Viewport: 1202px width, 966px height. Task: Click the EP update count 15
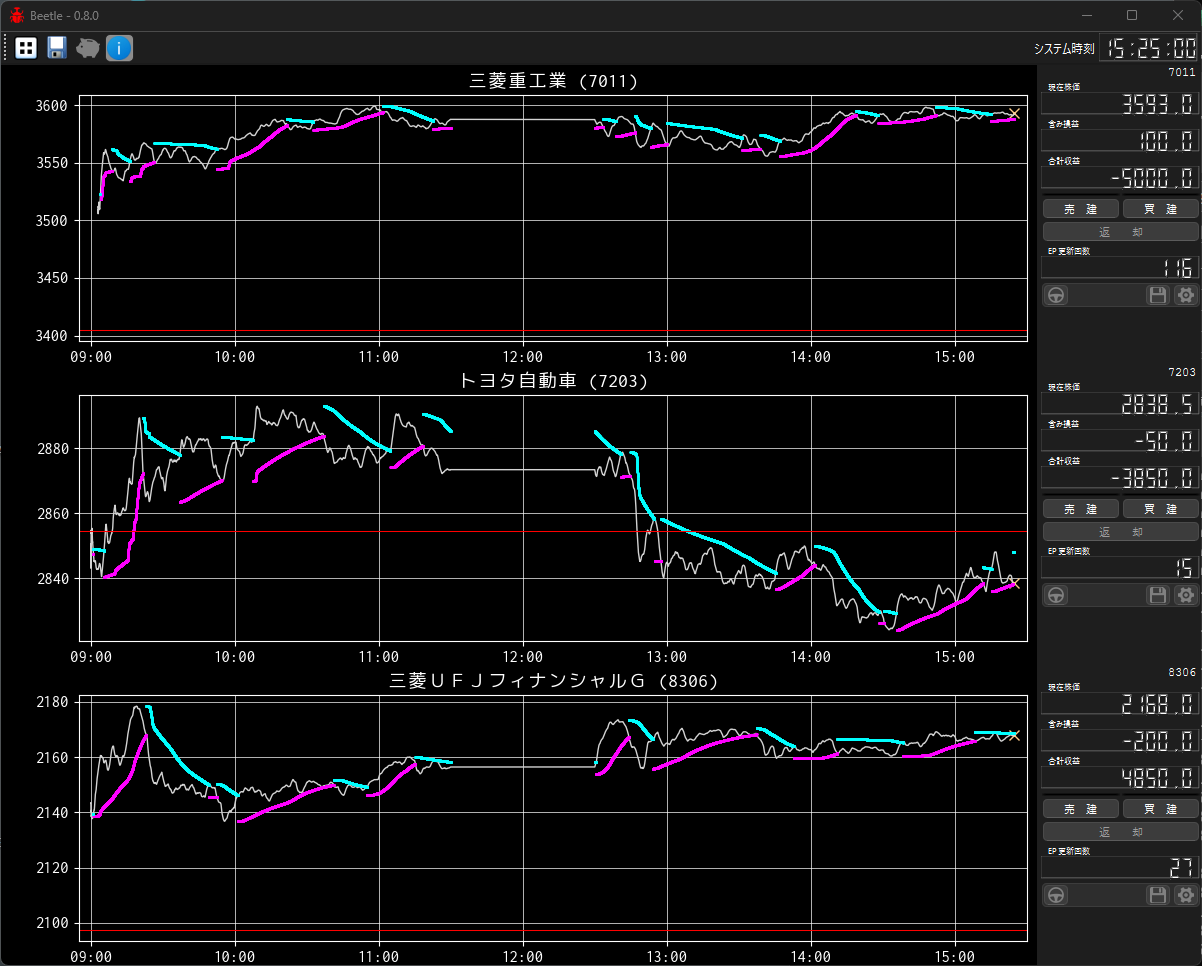(x=1120, y=568)
